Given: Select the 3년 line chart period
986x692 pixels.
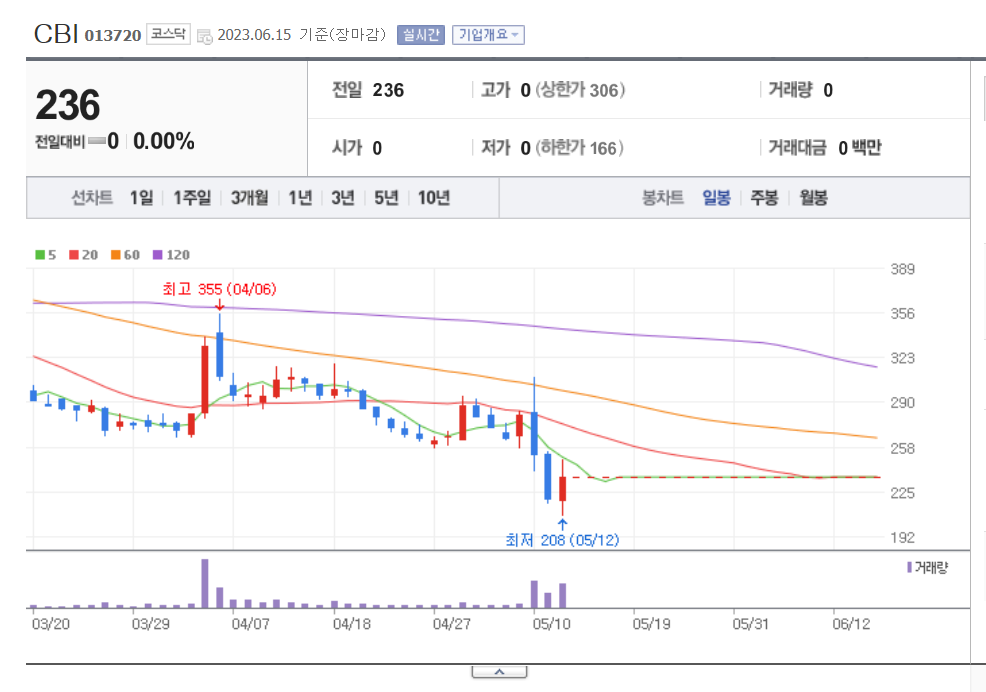Looking at the screenshot, I should [x=343, y=198].
